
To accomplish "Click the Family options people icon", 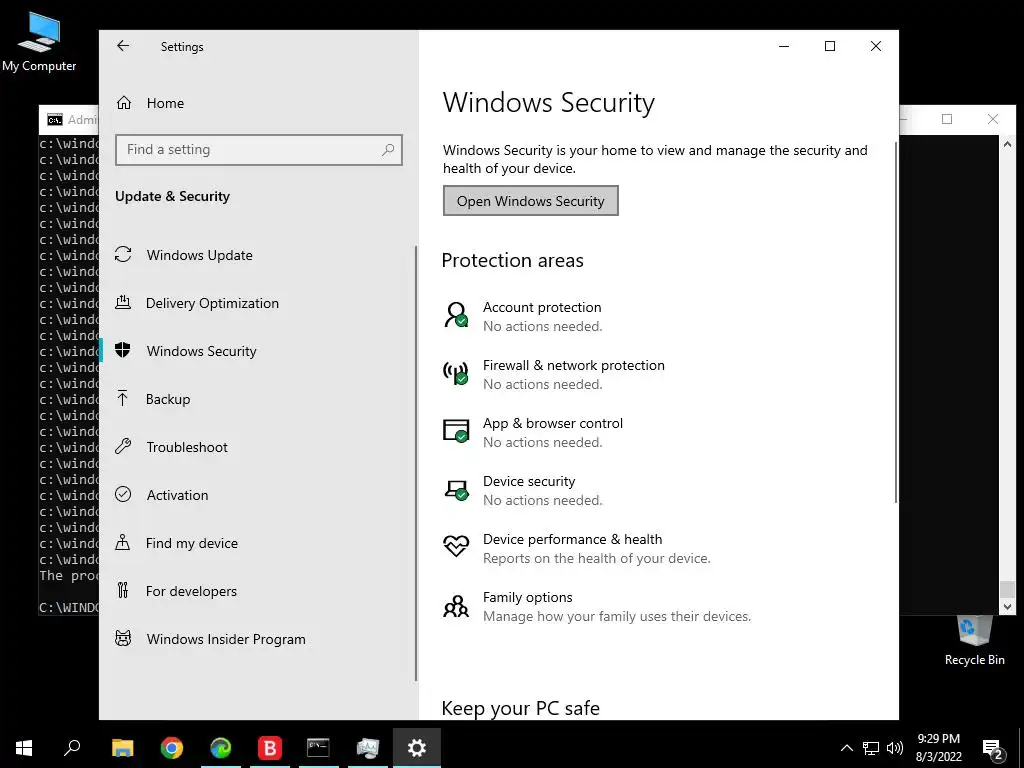I will [x=456, y=605].
